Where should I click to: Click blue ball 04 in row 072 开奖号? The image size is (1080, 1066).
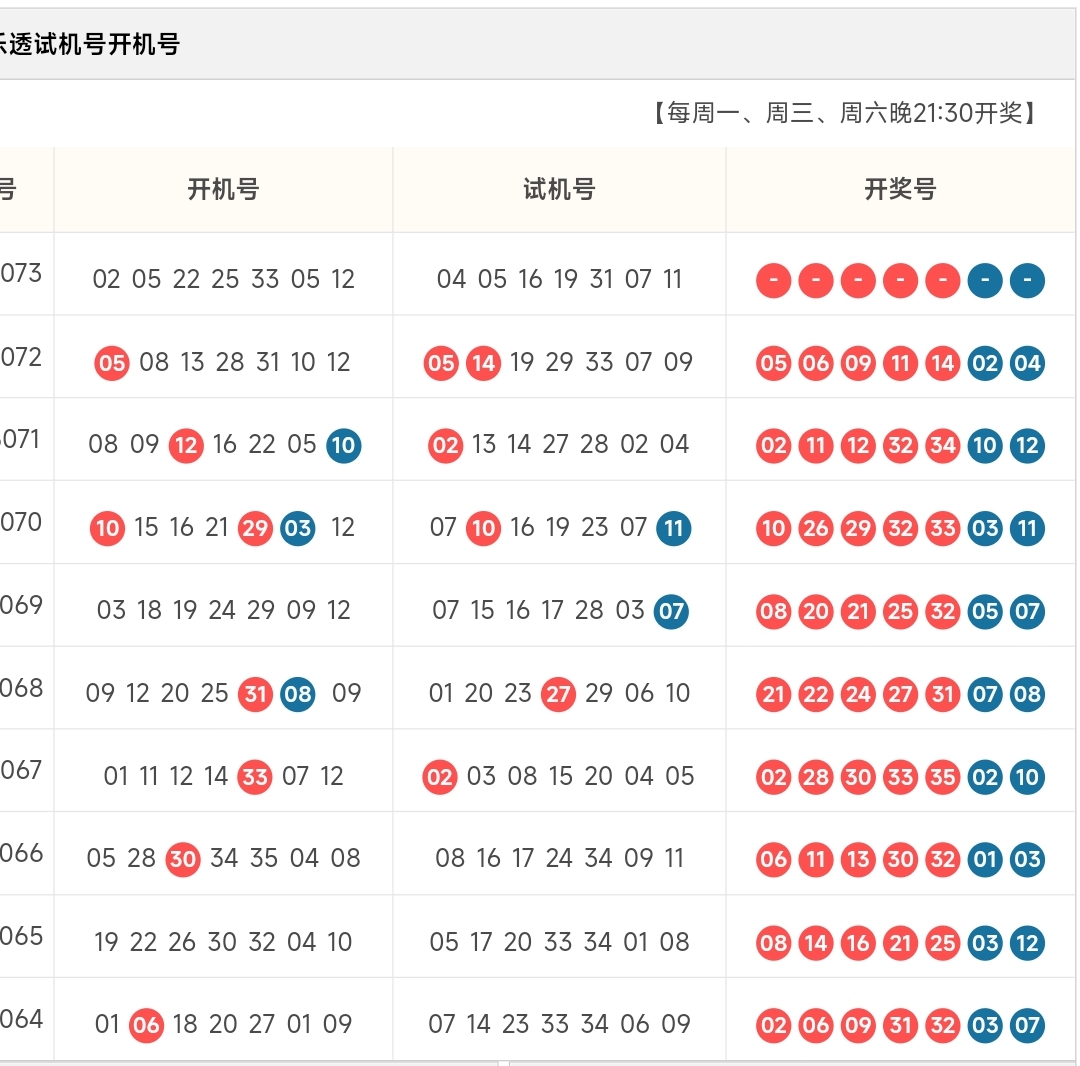[x=1027, y=363]
